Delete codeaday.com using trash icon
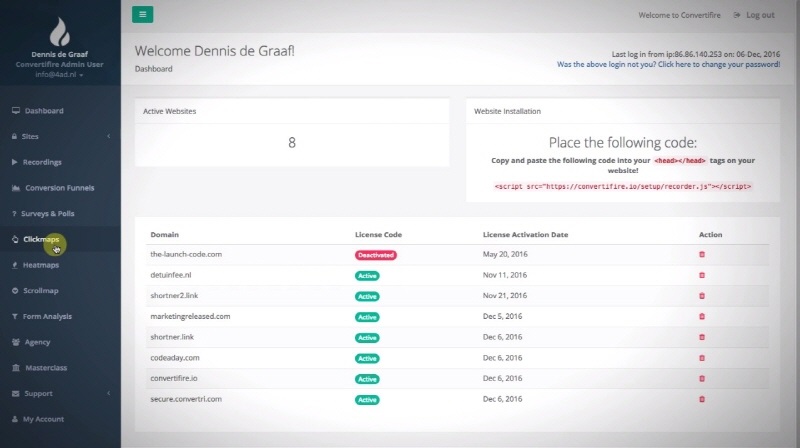The width and height of the screenshot is (800, 448). pos(702,358)
